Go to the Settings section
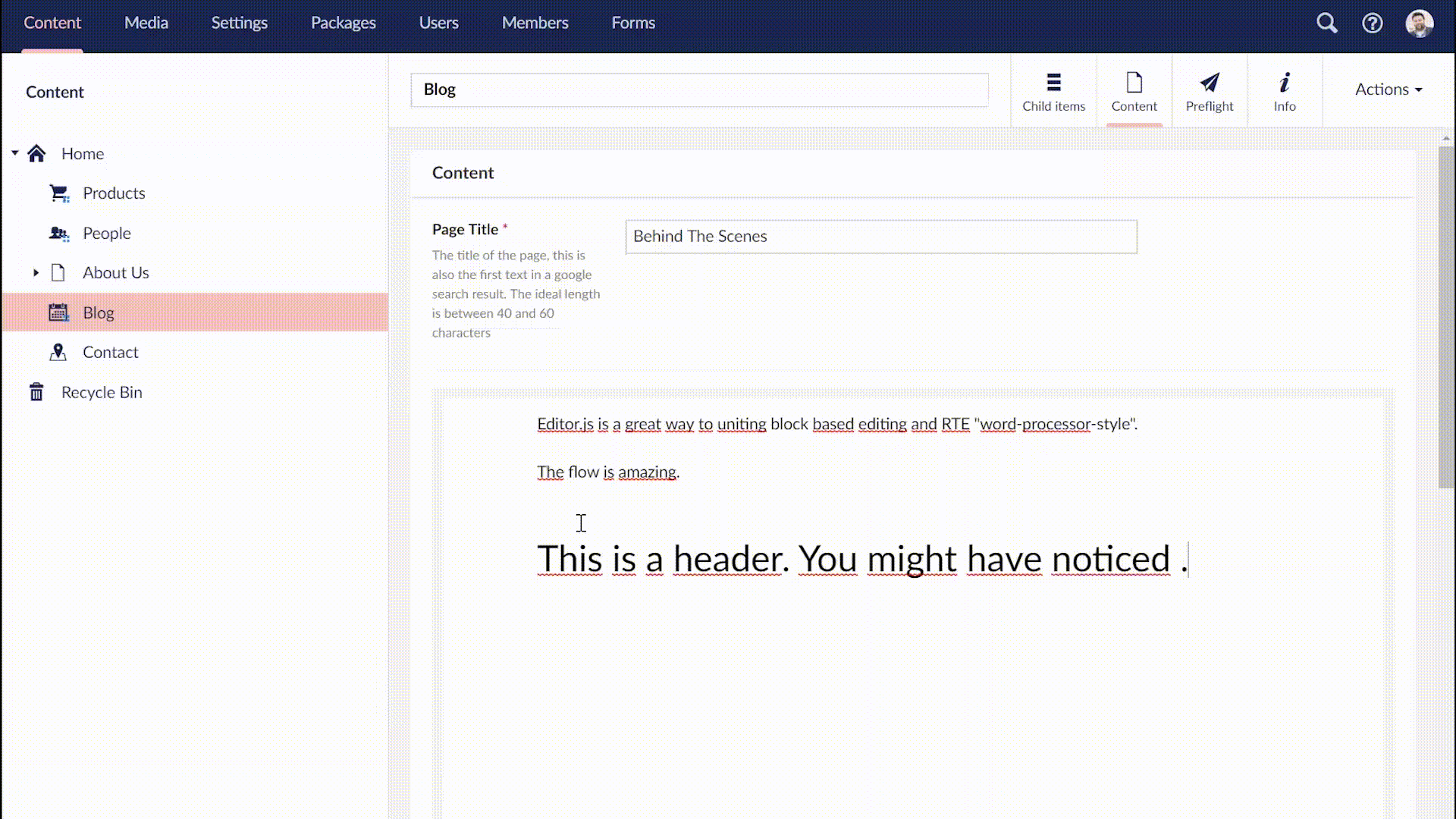1456x819 pixels. pyautogui.click(x=239, y=23)
